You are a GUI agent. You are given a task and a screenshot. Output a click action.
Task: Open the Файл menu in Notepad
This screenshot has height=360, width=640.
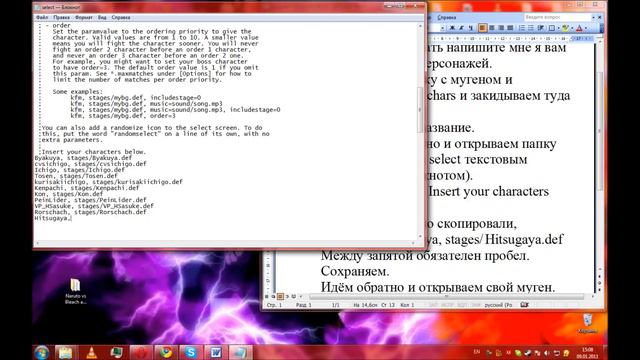tap(42, 18)
